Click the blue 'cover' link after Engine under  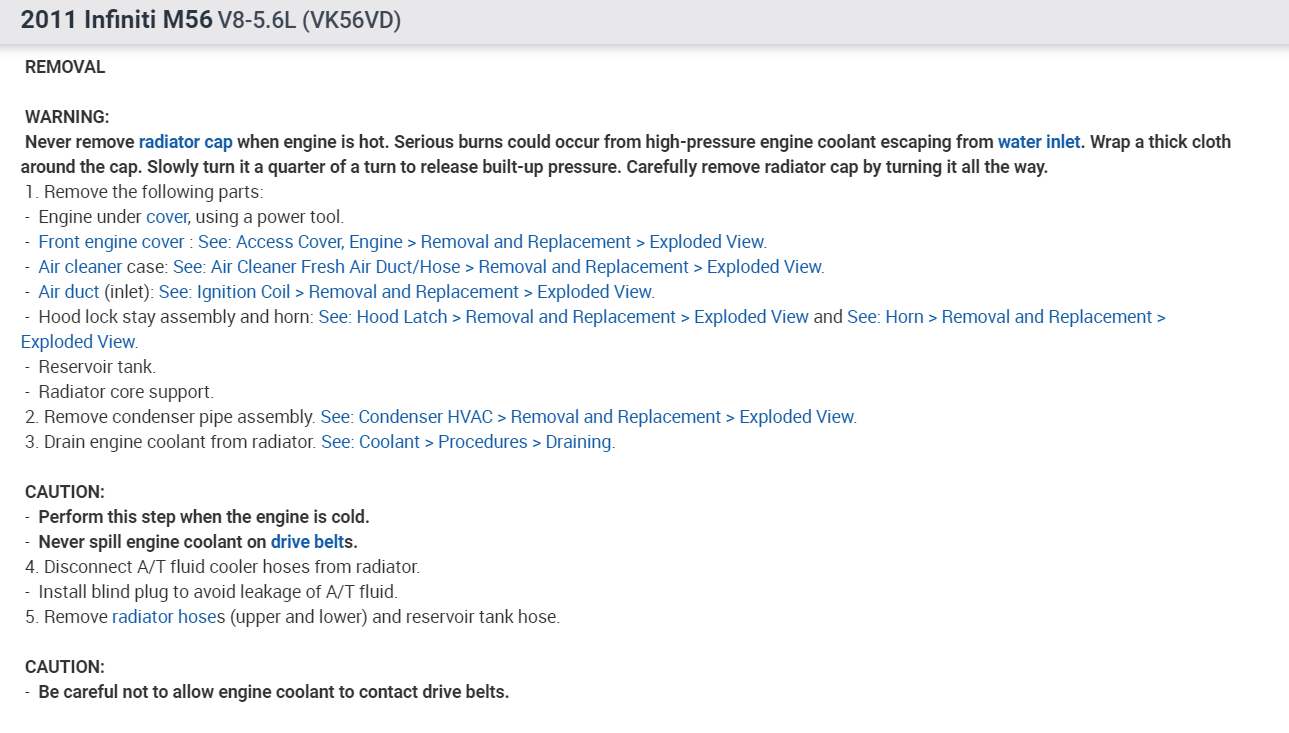click(x=166, y=217)
